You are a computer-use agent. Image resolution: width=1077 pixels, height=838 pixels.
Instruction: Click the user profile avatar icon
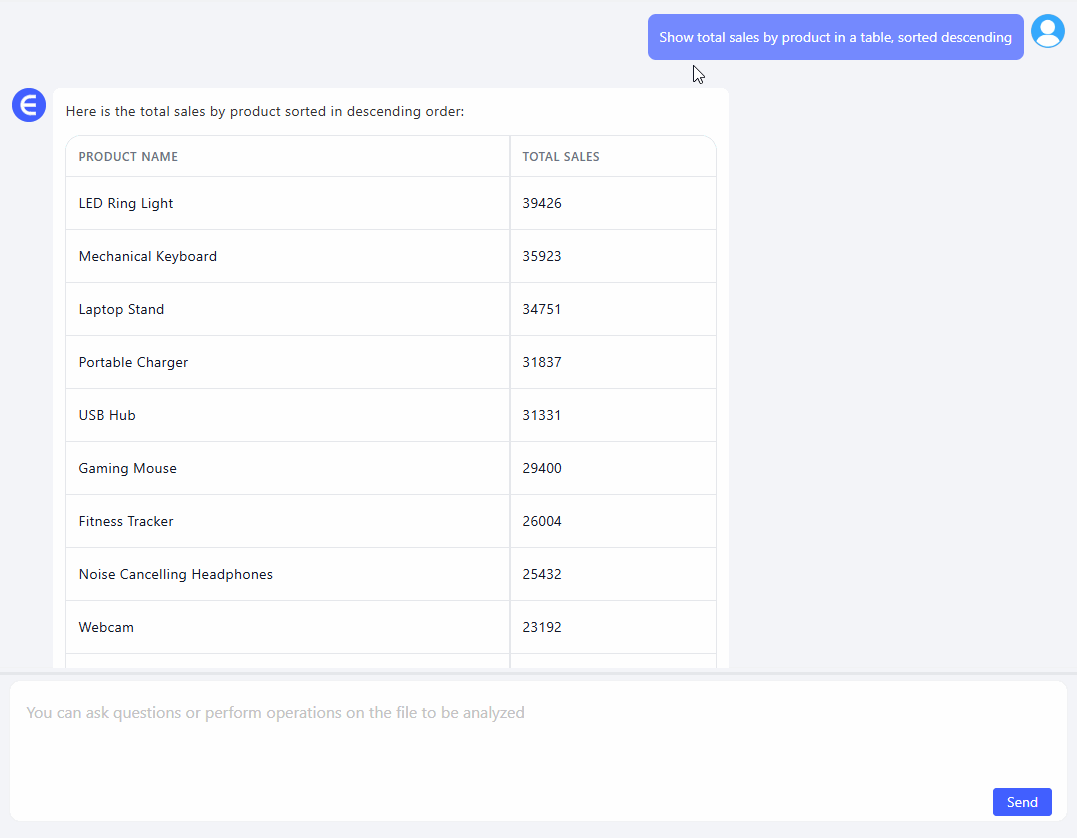[1047, 32]
